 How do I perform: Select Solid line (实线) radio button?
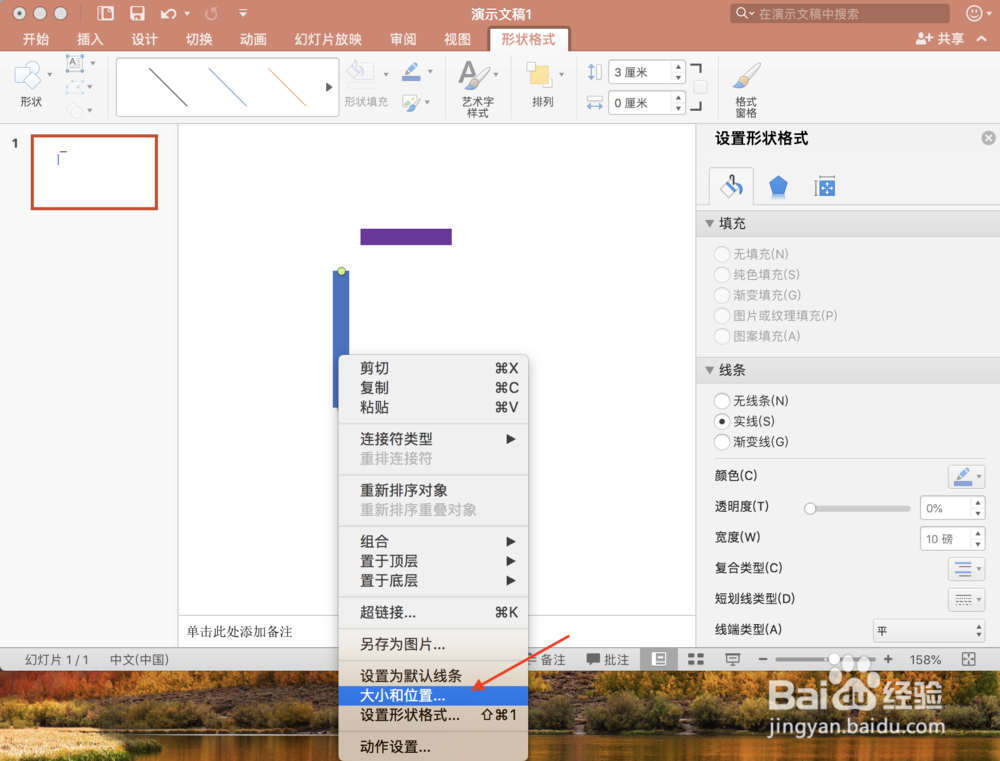pos(721,421)
